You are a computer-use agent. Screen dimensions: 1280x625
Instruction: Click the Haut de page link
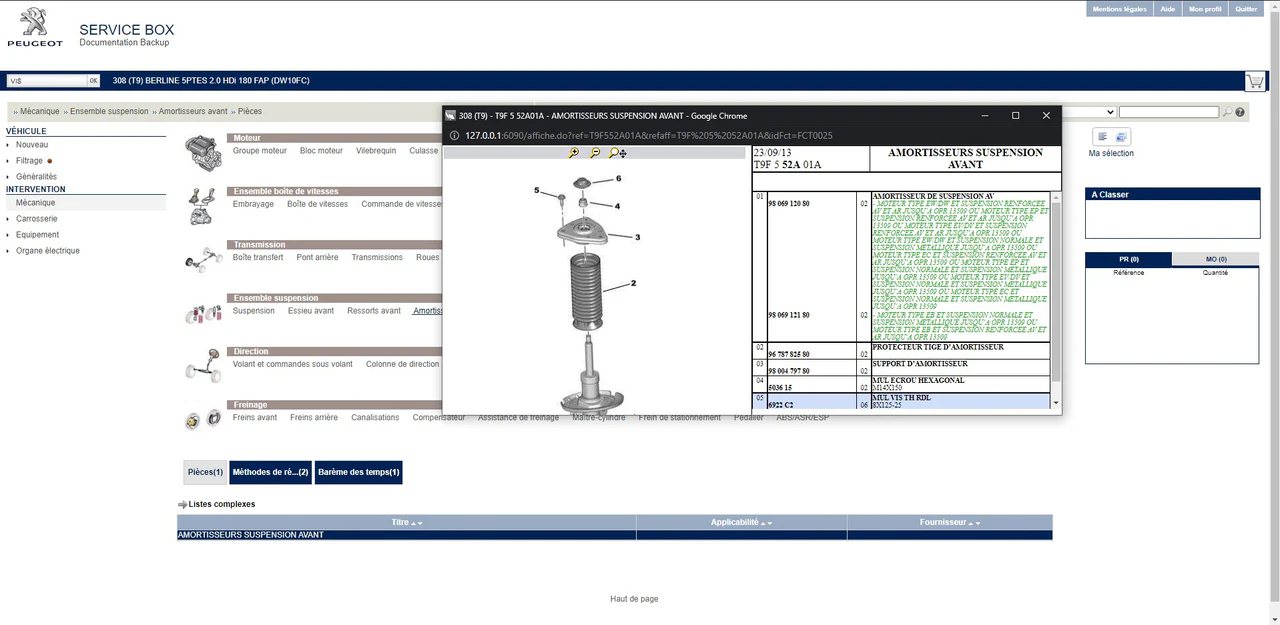pyautogui.click(x=634, y=598)
